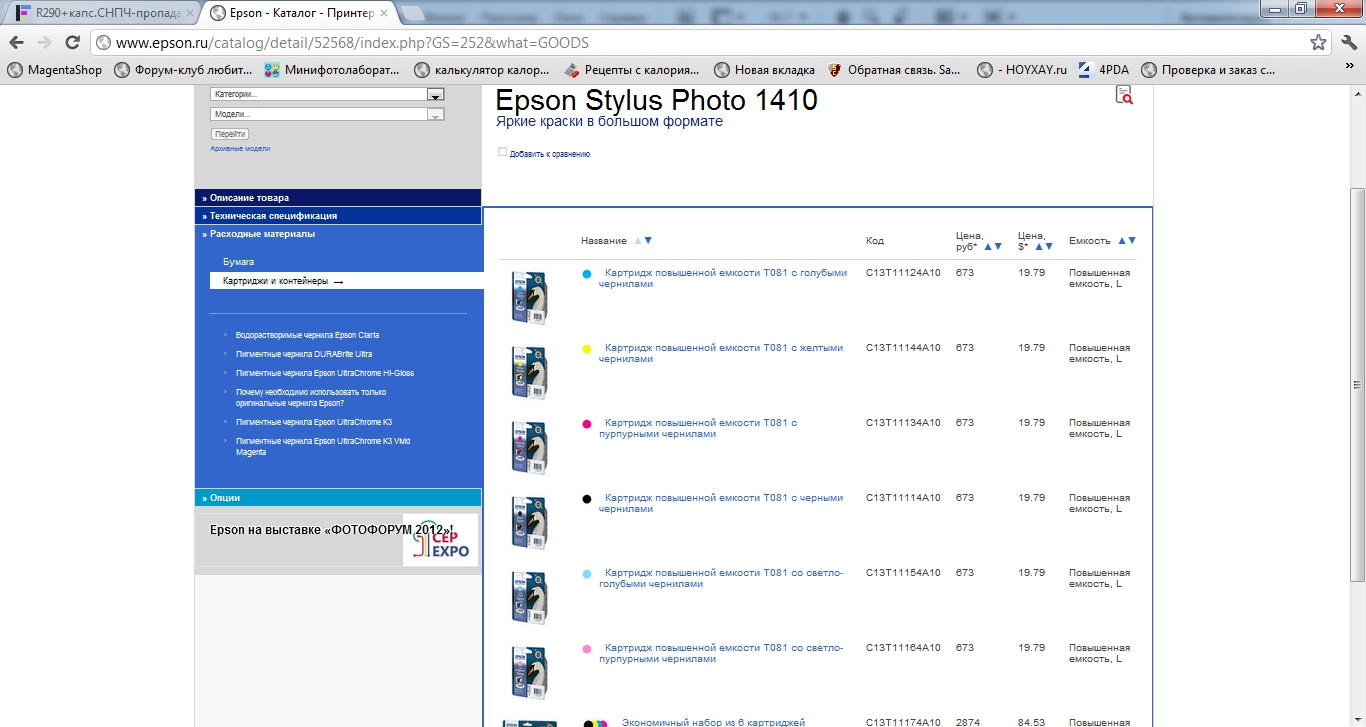Image resolution: width=1366 pixels, height=727 pixels.
Task: Open Пигментные чернила DURABrite Ultra link
Action: 304,354
